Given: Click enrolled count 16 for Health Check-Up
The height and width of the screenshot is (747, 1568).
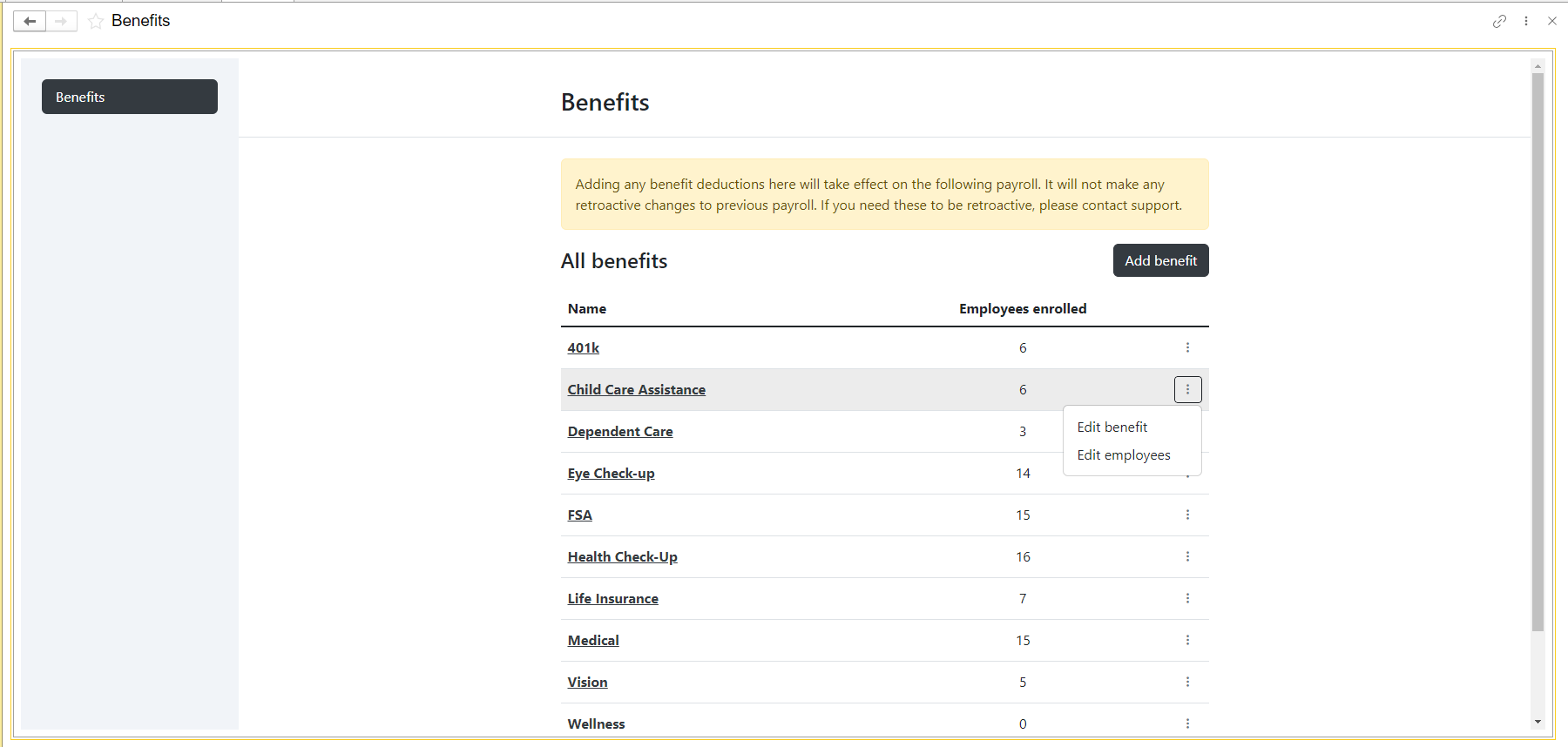Looking at the screenshot, I should click(x=1023, y=556).
